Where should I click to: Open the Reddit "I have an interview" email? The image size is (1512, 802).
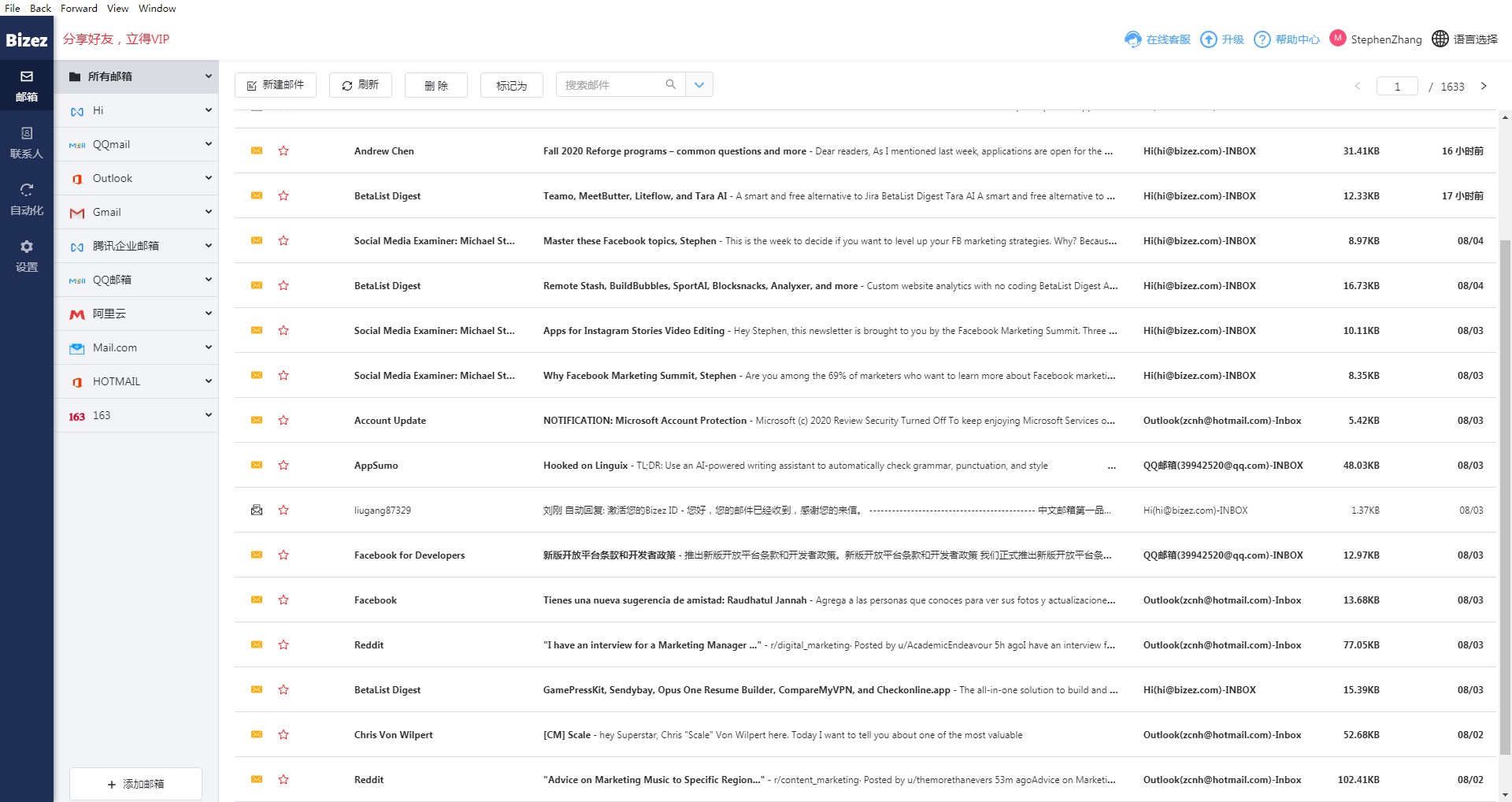[x=866, y=644]
